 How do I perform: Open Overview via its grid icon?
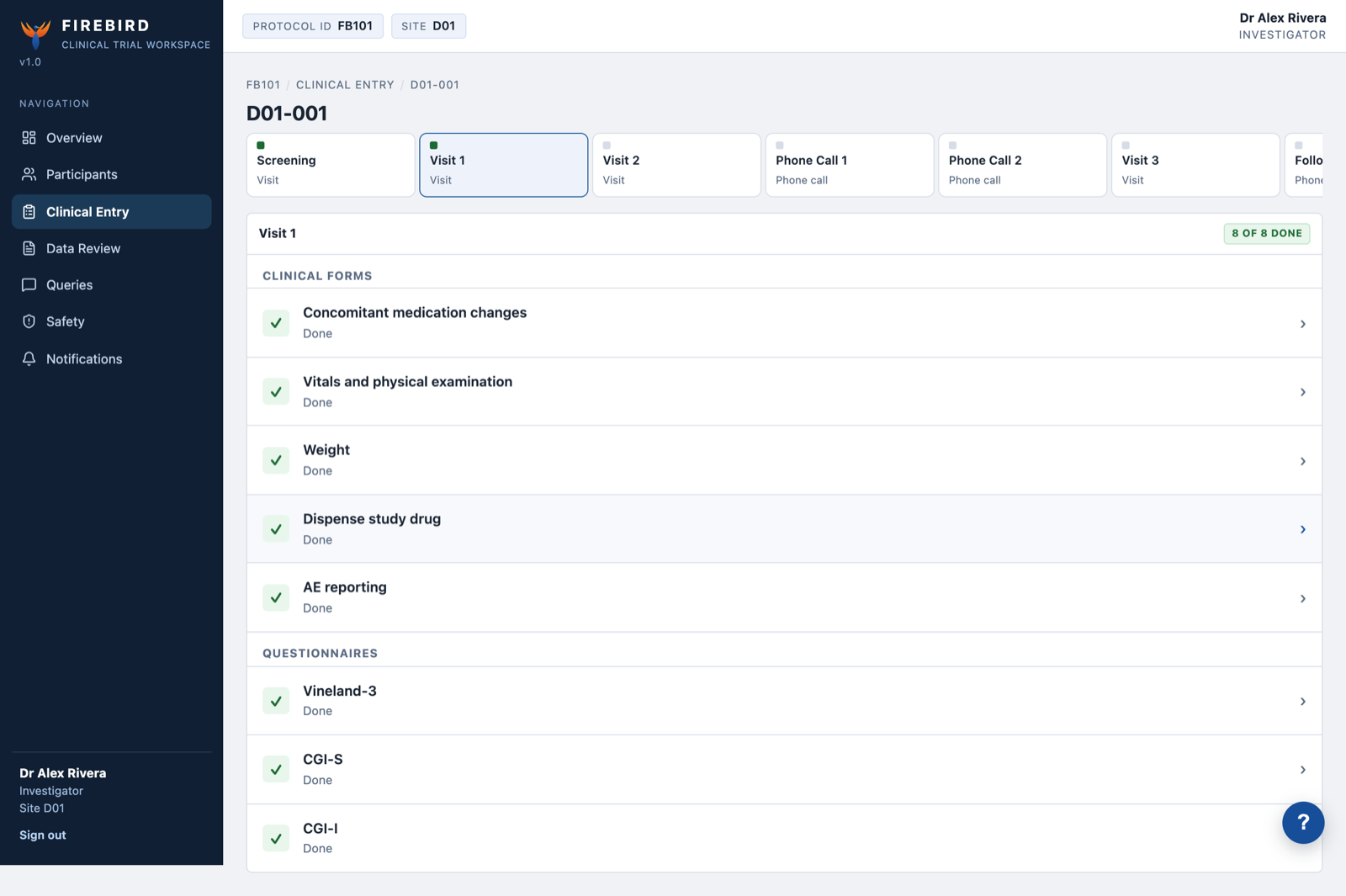click(29, 138)
